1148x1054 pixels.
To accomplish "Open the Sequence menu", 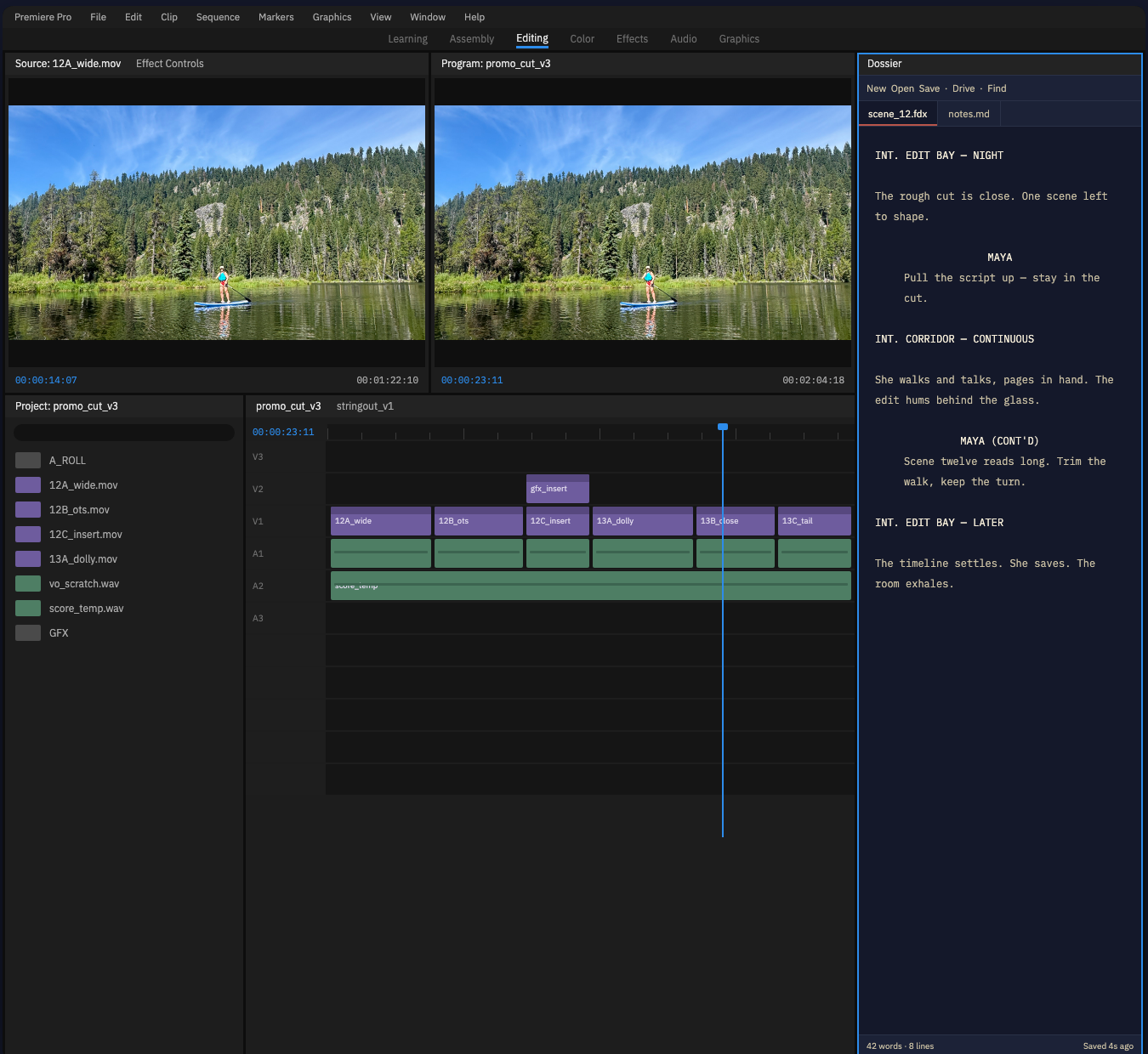I will point(218,17).
